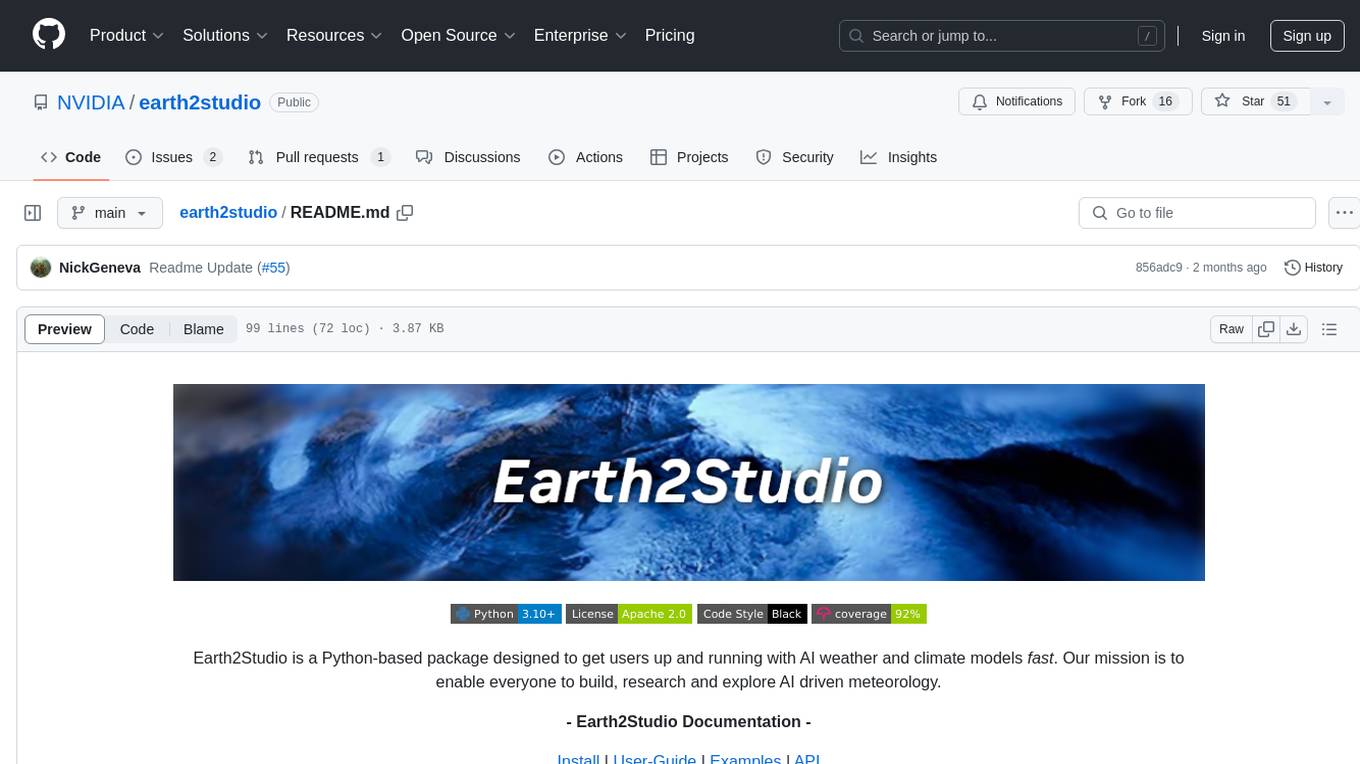Expand the file tree side panel

tap(33, 213)
